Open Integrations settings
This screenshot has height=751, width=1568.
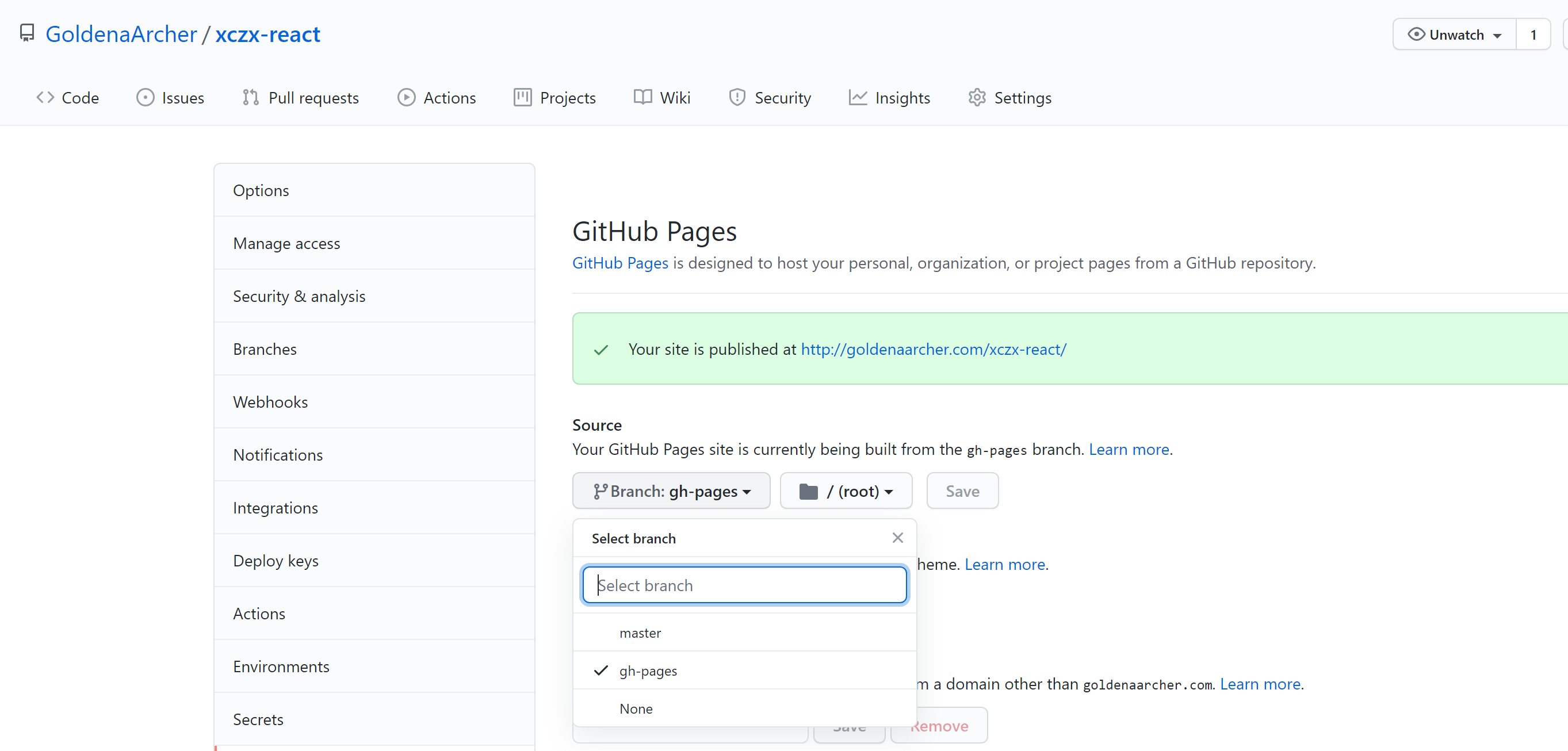click(x=374, y=508)
